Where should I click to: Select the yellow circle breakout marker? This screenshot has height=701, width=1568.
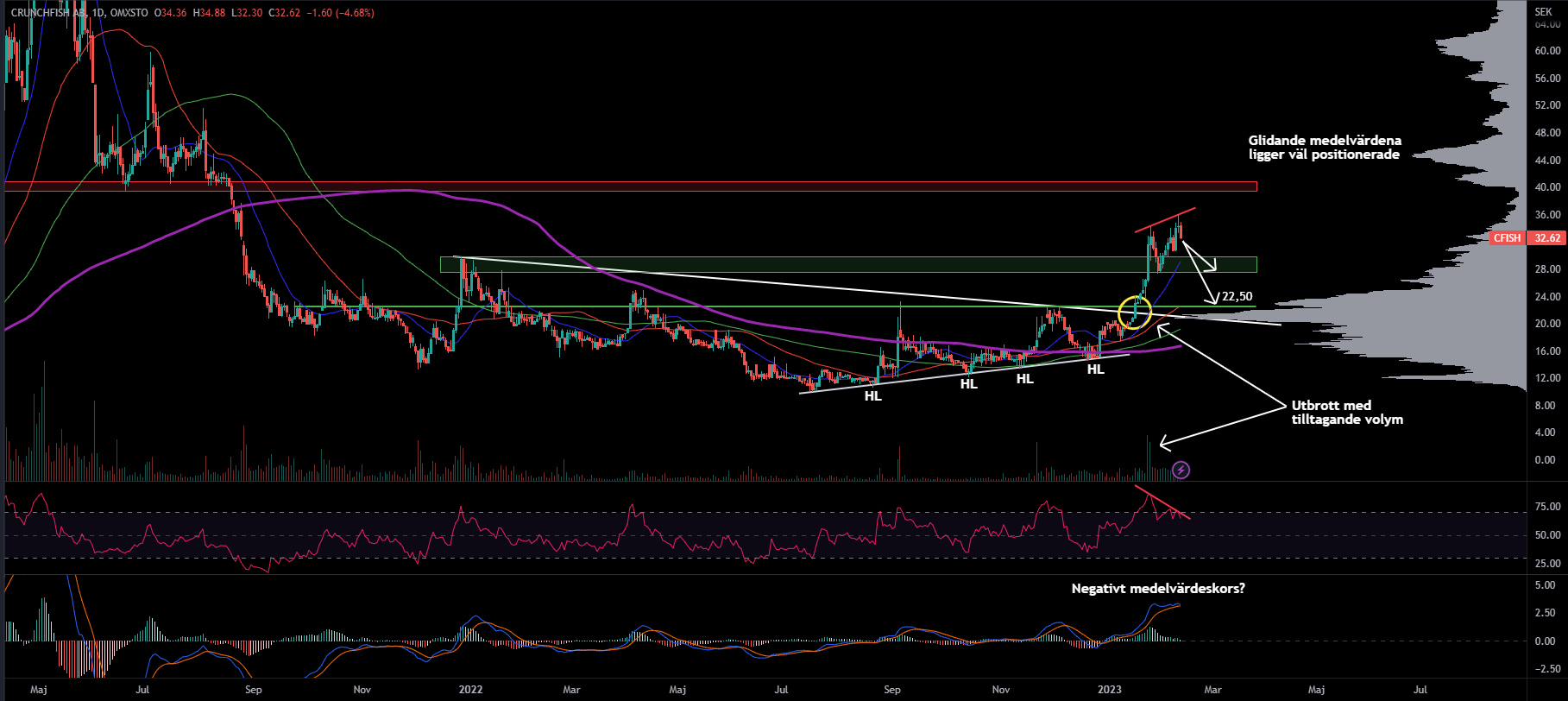[x=1134, y=312]
